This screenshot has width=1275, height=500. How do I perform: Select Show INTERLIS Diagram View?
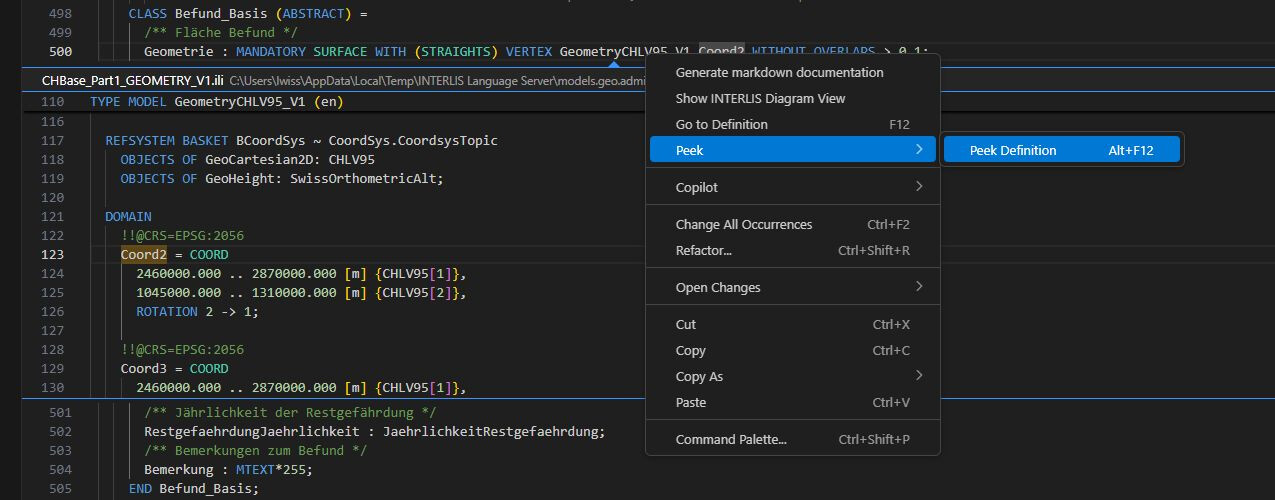click(x=760, y=98)
